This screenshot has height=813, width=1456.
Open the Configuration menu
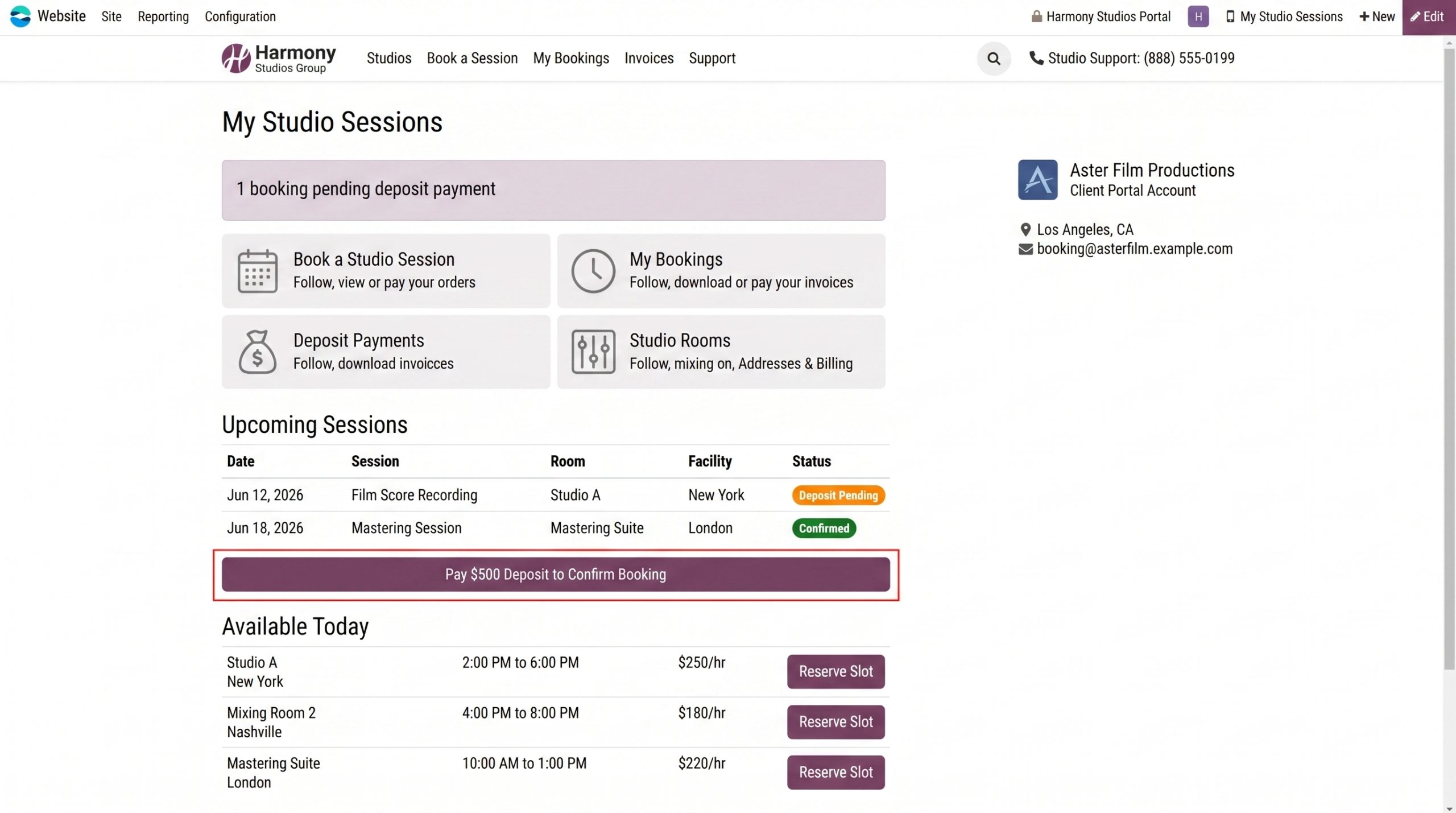point(240,16)
